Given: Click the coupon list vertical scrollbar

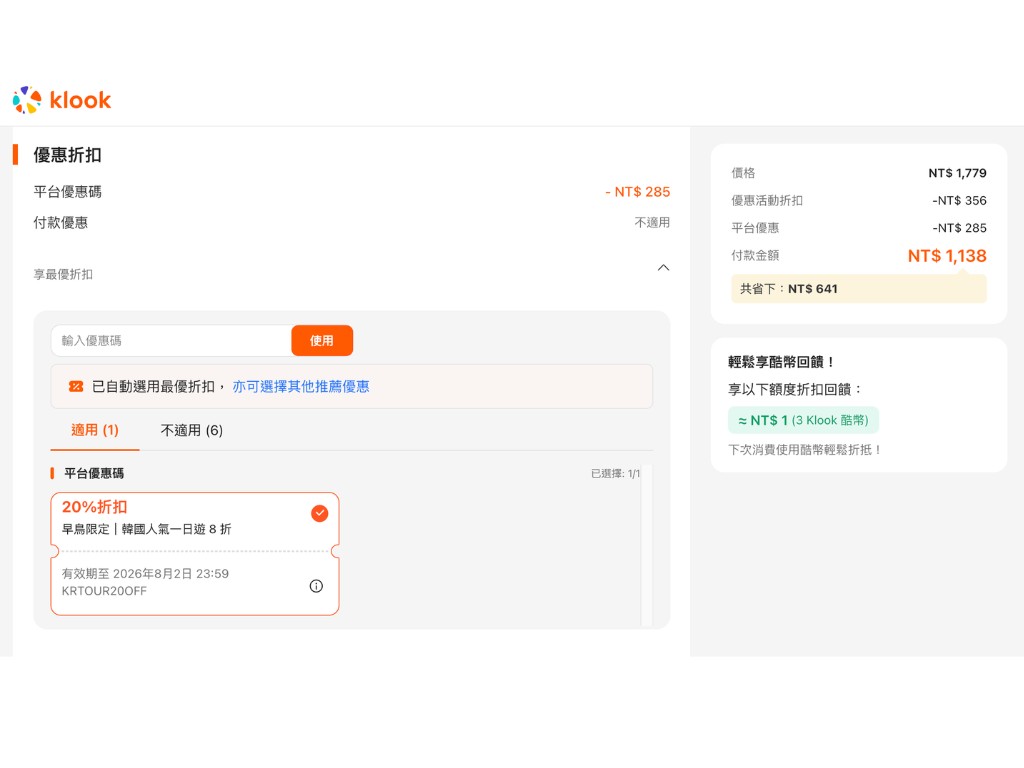Looking at the screenshot, I should click(647, 545).
